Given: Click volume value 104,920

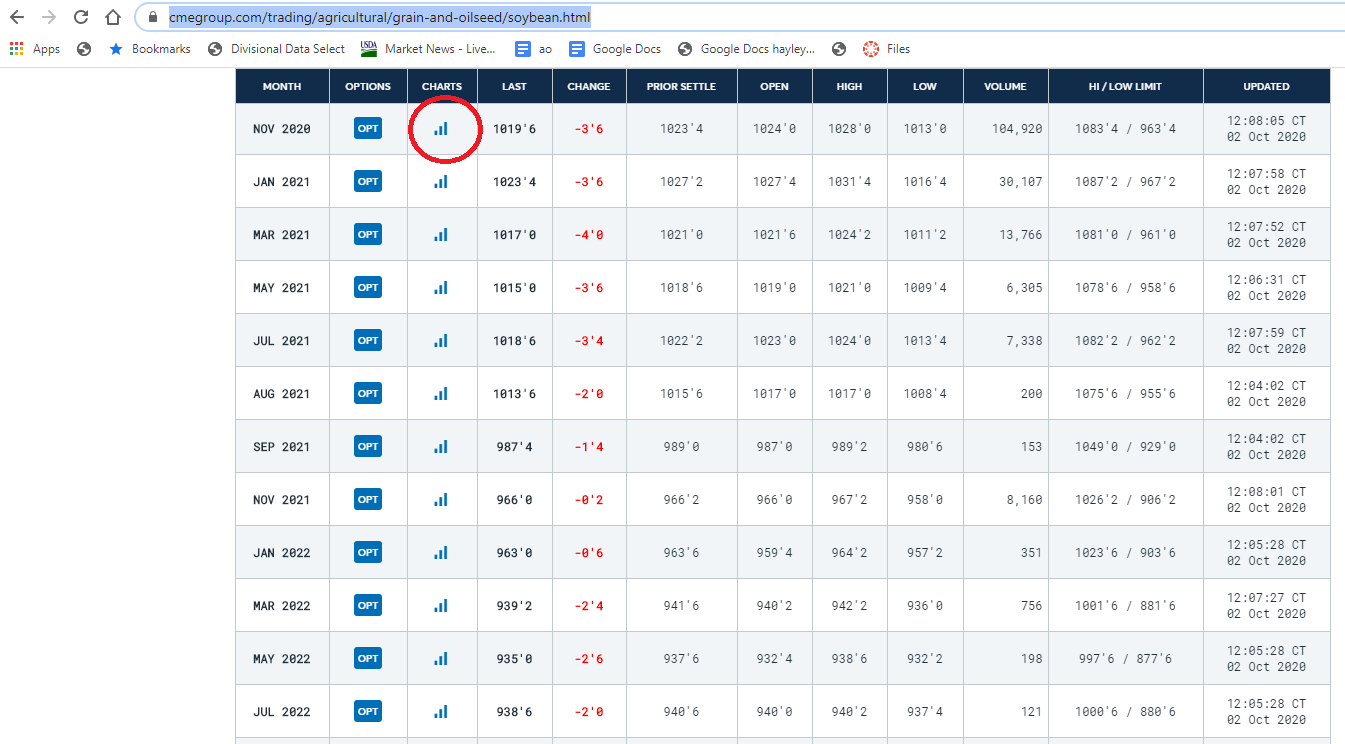Looking at the screenshot, I should click(x=1015, y=129).
